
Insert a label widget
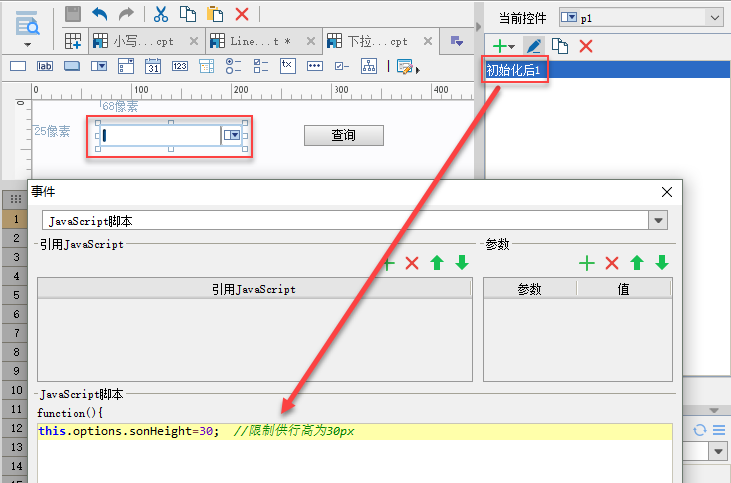point(45,66)
